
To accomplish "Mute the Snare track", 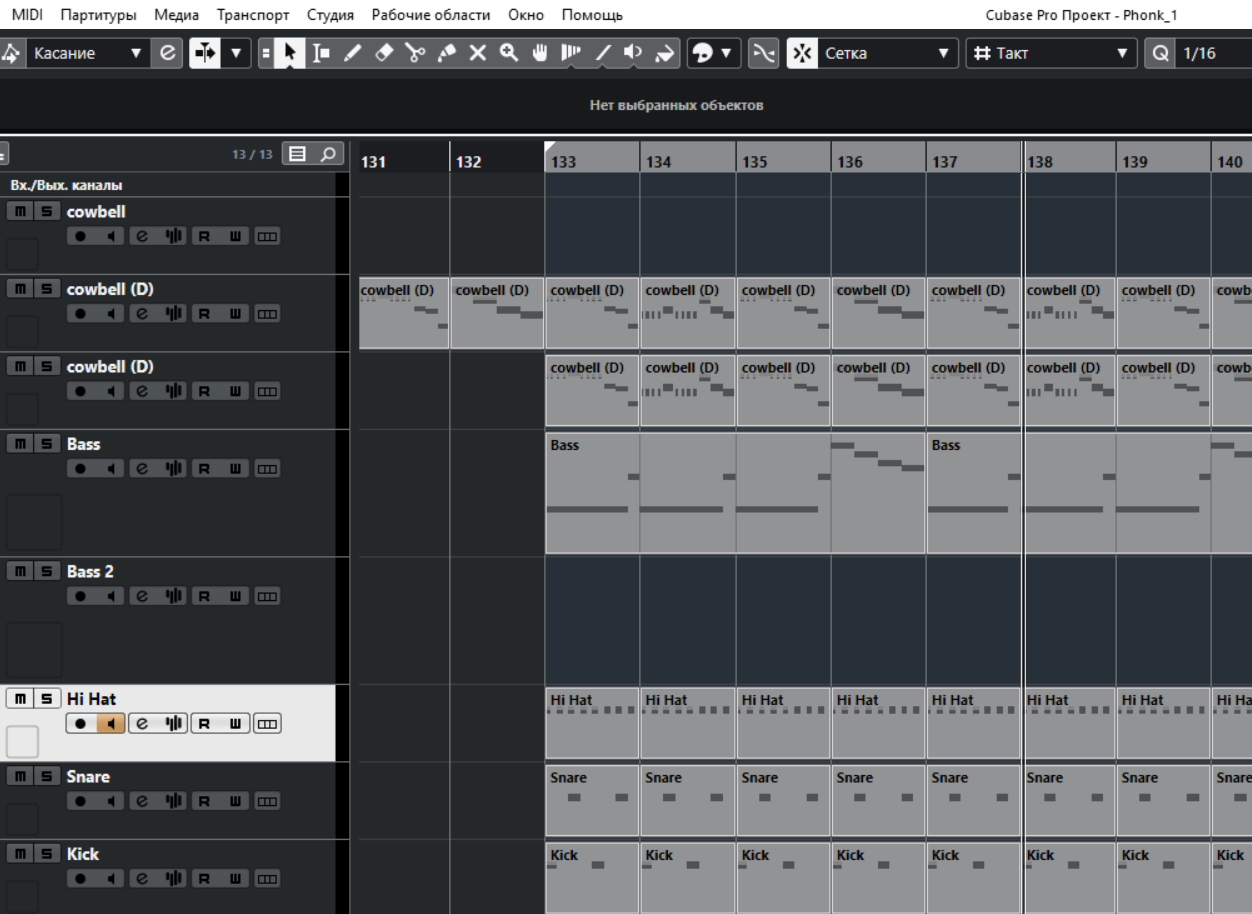I will coord(17,777).
